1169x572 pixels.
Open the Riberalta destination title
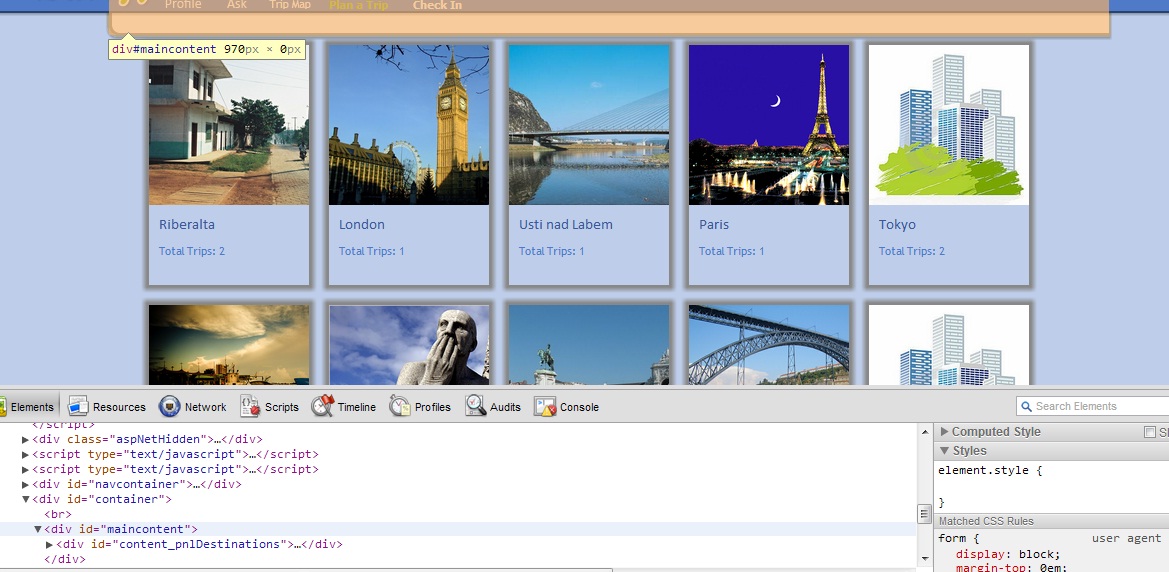(x=187, y=224)
